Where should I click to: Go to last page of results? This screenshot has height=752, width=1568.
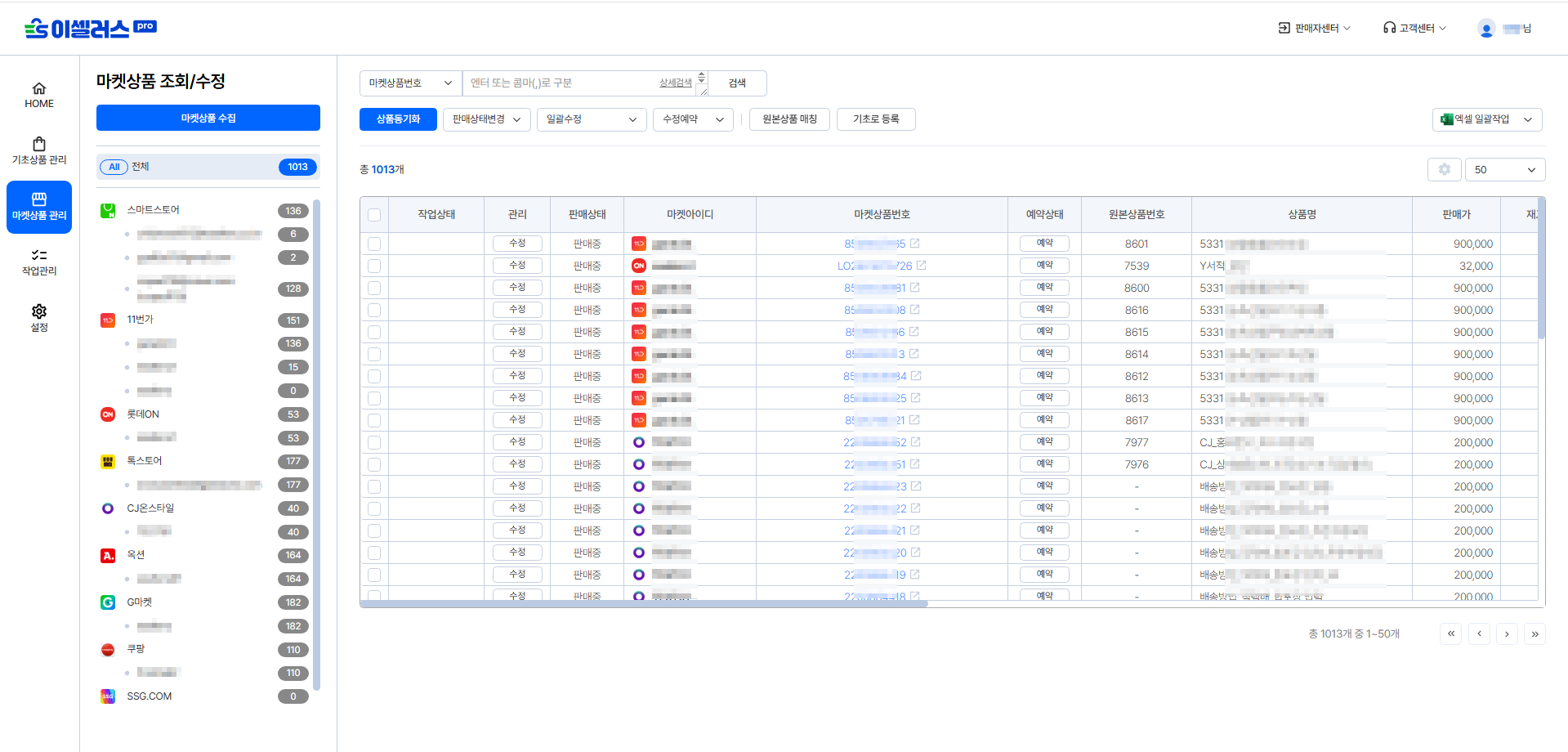(1535, 634)
